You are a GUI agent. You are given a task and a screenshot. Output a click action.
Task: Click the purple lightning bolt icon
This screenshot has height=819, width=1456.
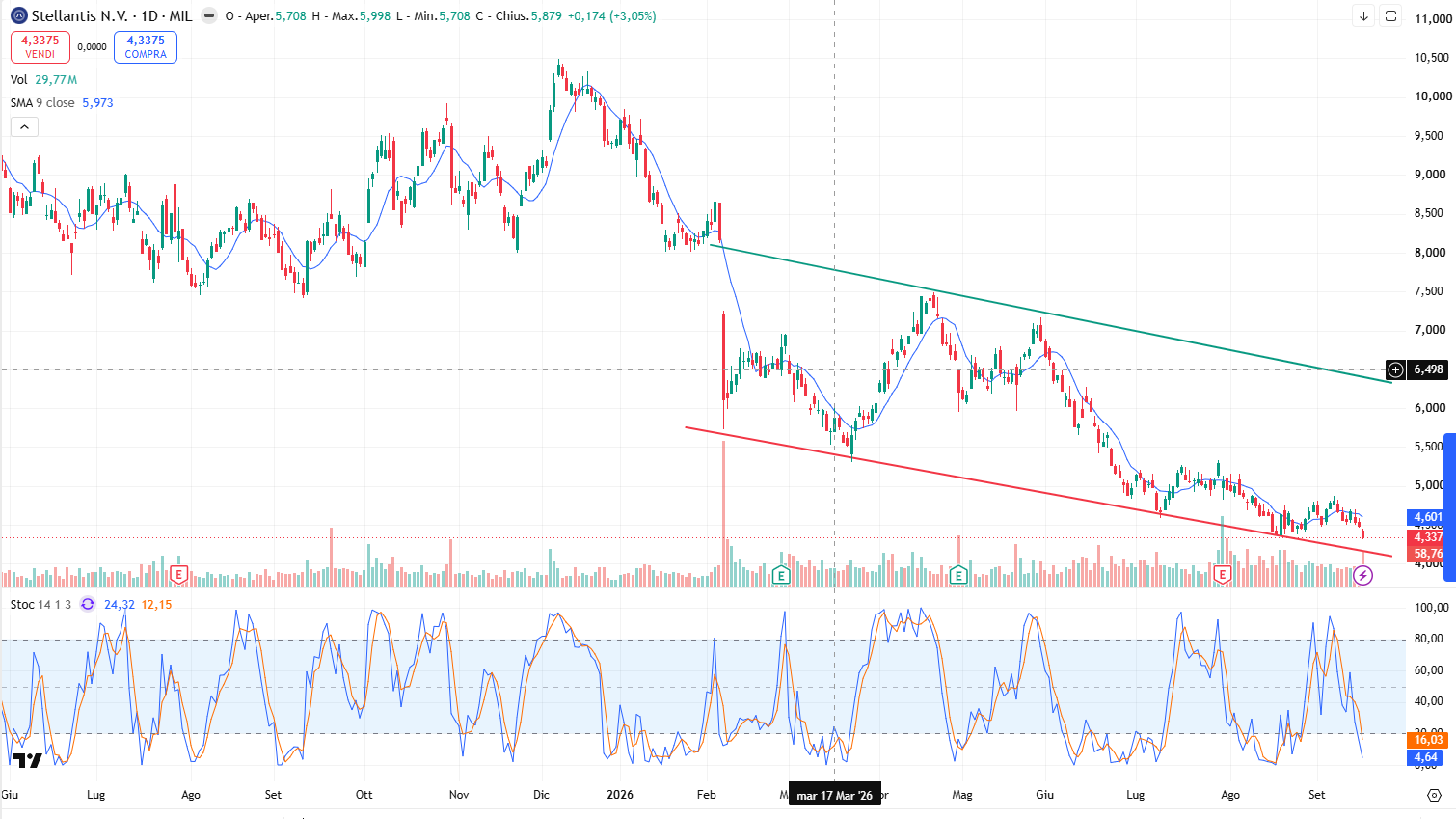pyautogui.click(x=1362, y=576)
